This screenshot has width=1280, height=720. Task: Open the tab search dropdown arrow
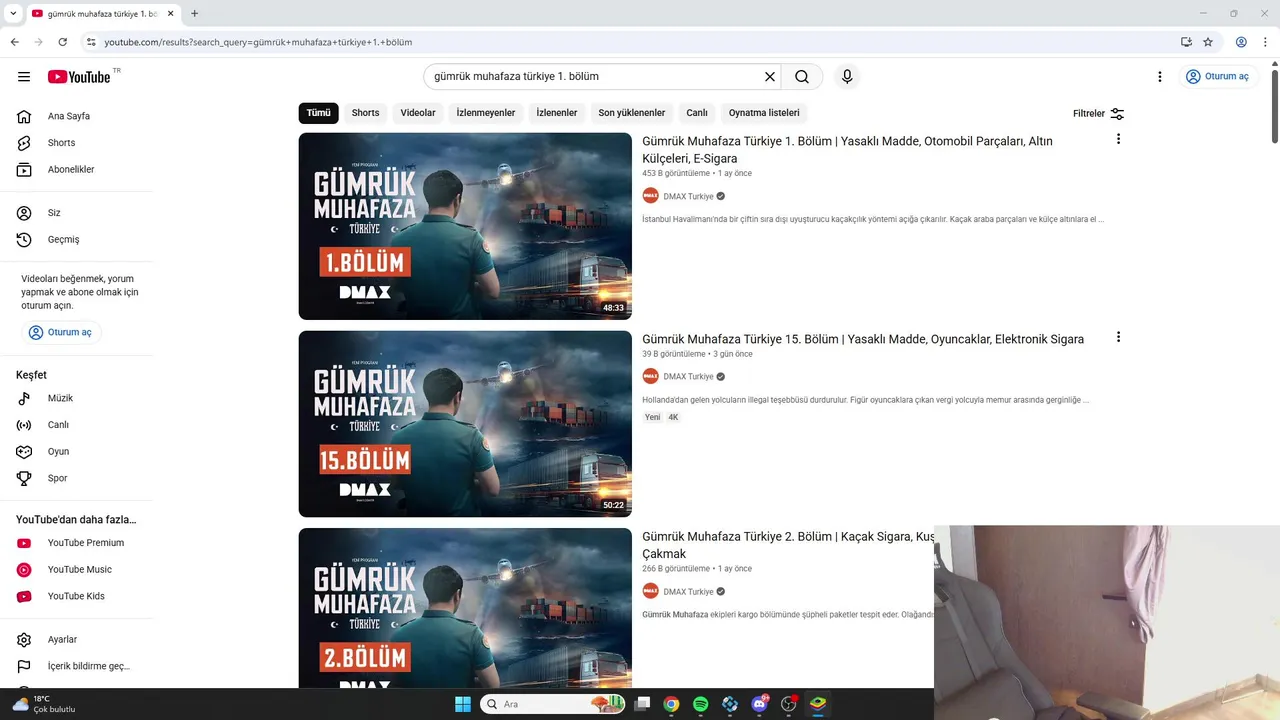(x=13, y=14)
